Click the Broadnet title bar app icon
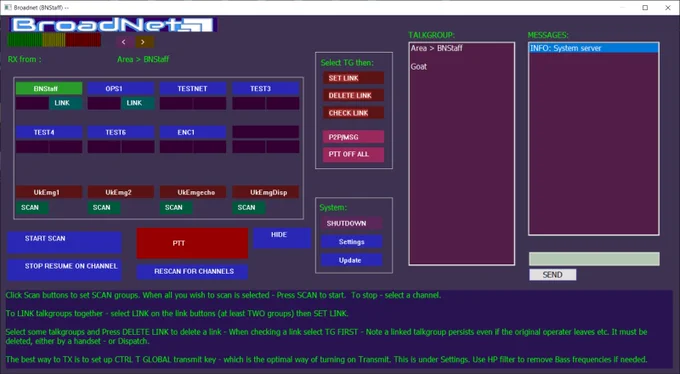 click(x=7, y=7)
